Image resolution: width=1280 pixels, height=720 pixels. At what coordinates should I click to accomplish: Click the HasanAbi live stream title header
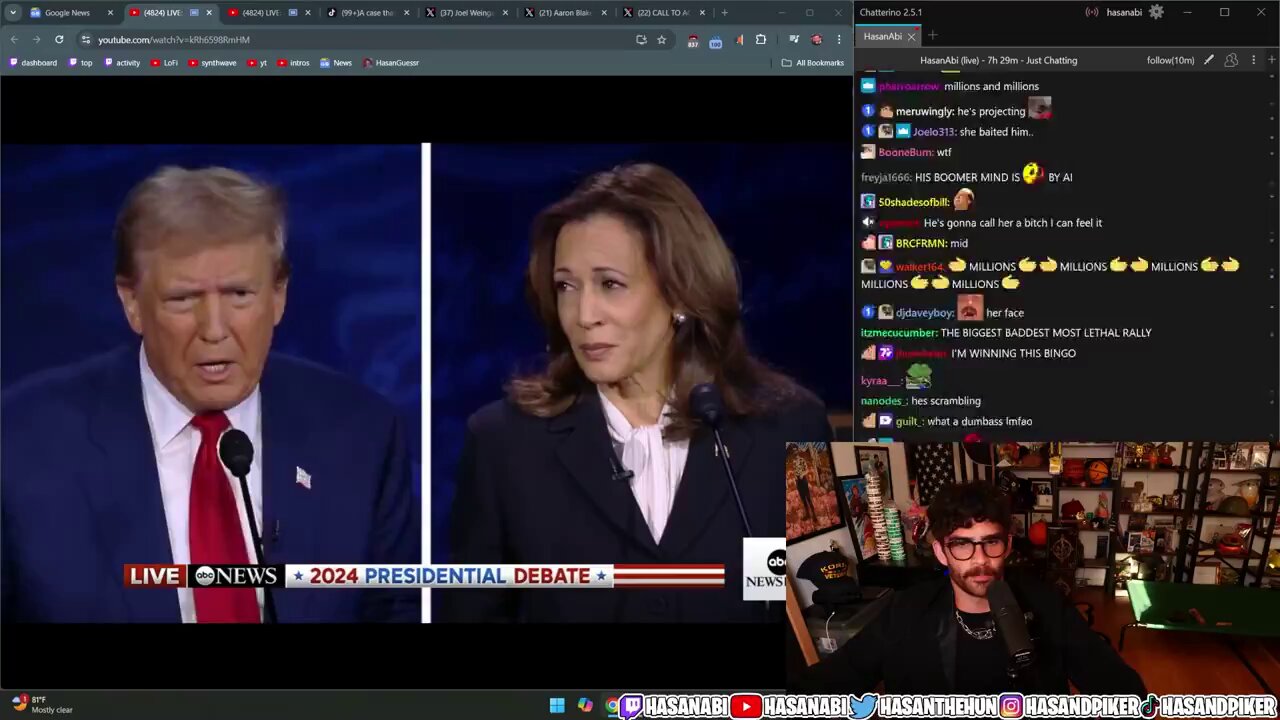pyautogui.click(x=998, y=60)
